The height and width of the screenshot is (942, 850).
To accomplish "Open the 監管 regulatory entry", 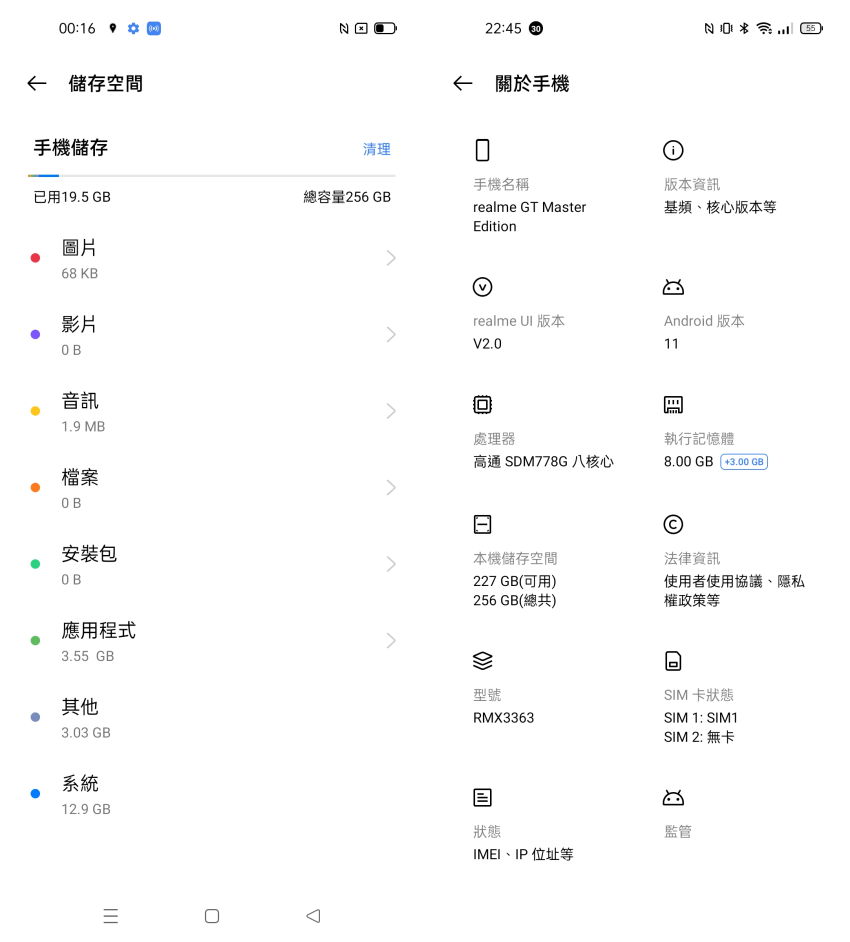I will (x=678, y=831).
